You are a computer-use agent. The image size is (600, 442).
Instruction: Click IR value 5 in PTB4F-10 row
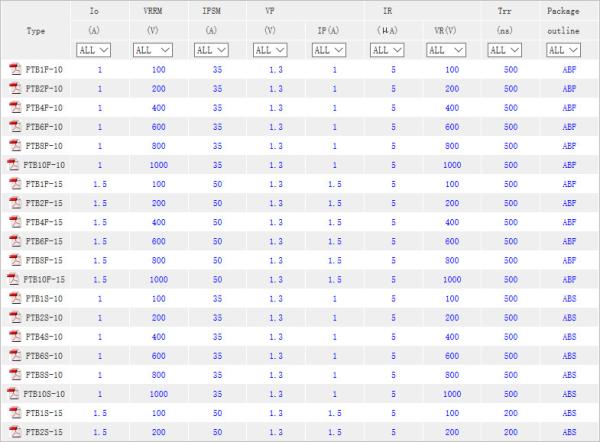tap(393, 108)
